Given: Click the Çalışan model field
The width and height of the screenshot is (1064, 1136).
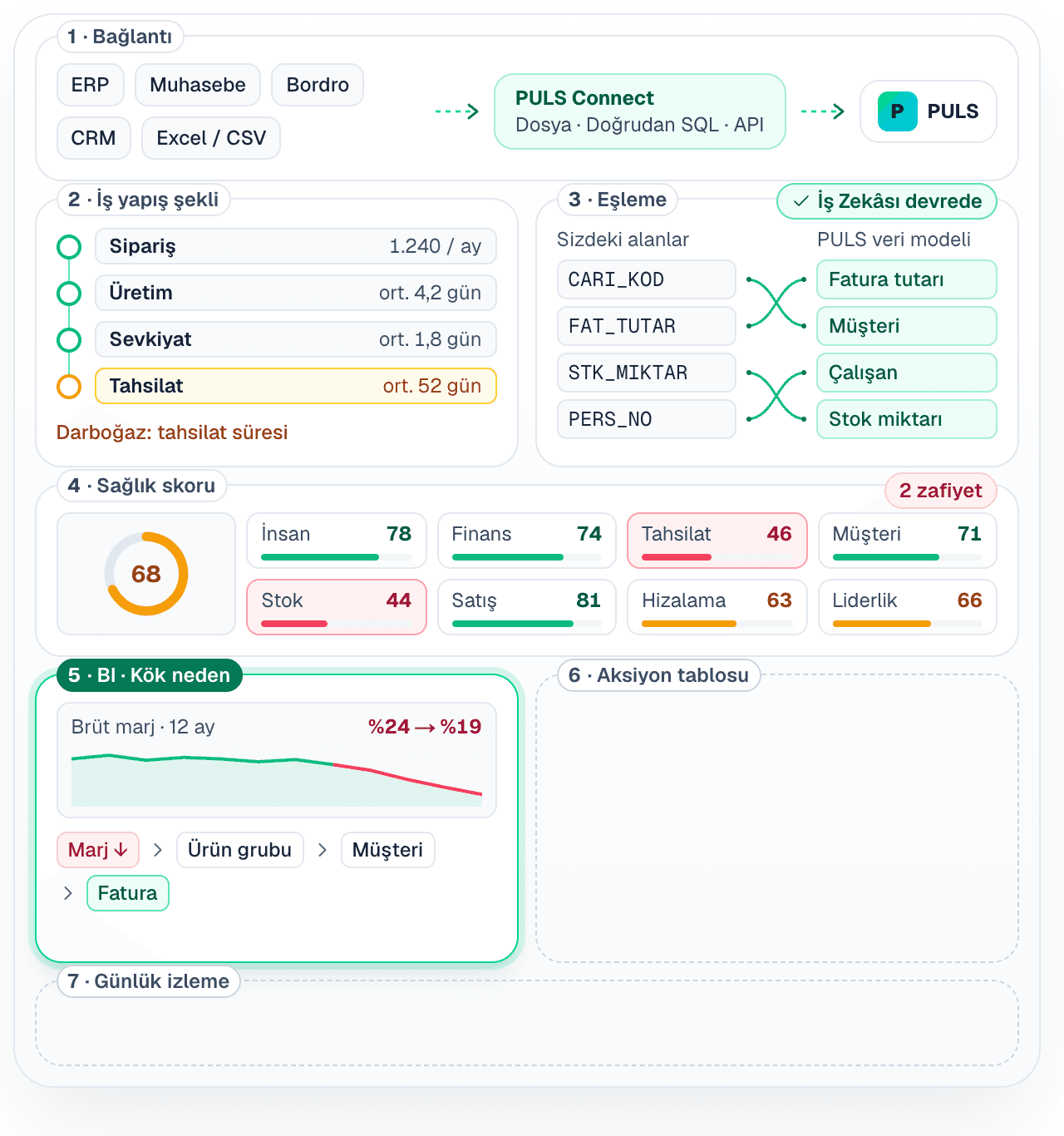Looking at the screenshot, I should (x=907, y=373).
